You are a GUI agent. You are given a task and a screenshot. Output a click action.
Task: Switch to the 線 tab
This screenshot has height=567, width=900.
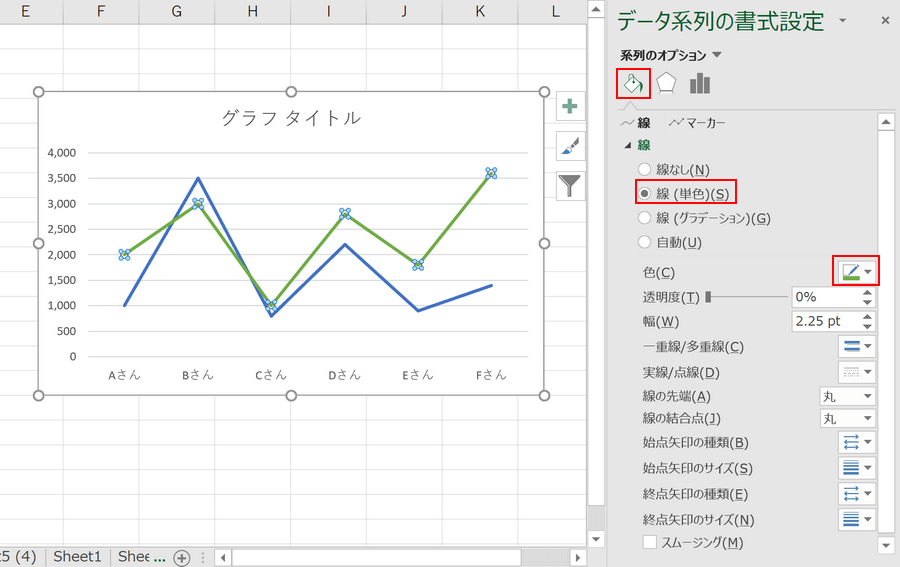pyautogui.click(x=637, y=123)
